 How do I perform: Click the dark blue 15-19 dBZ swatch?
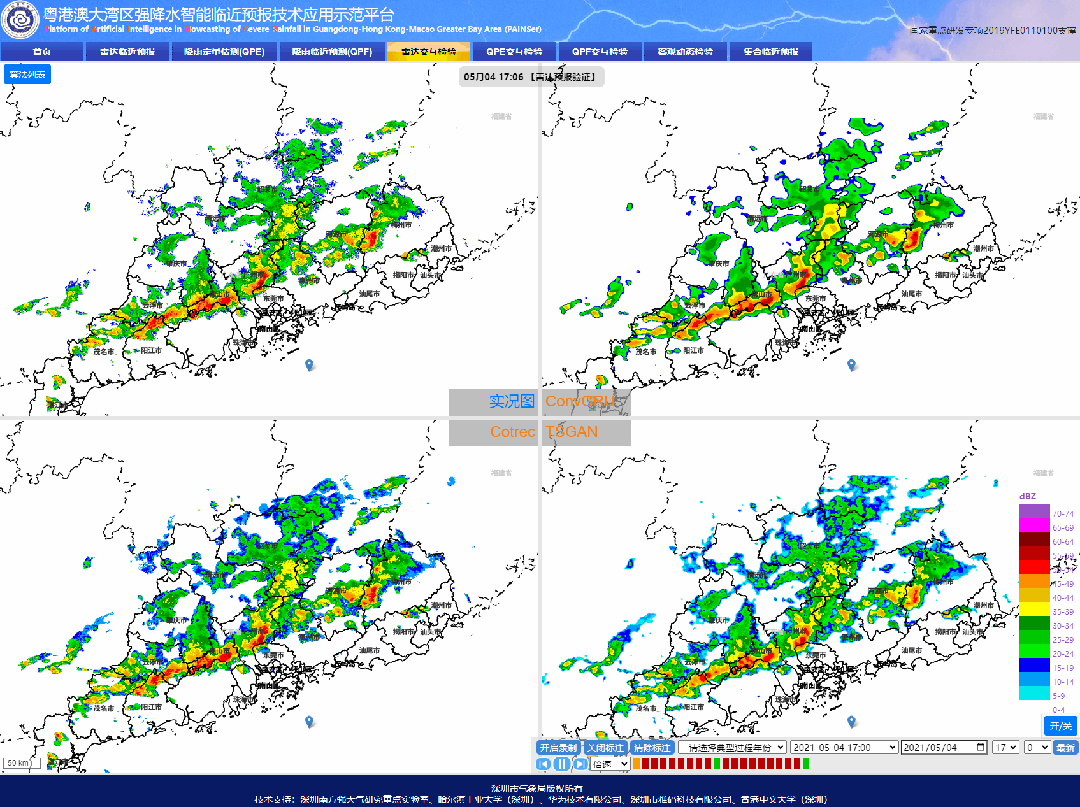click(x=1035, y=665)
